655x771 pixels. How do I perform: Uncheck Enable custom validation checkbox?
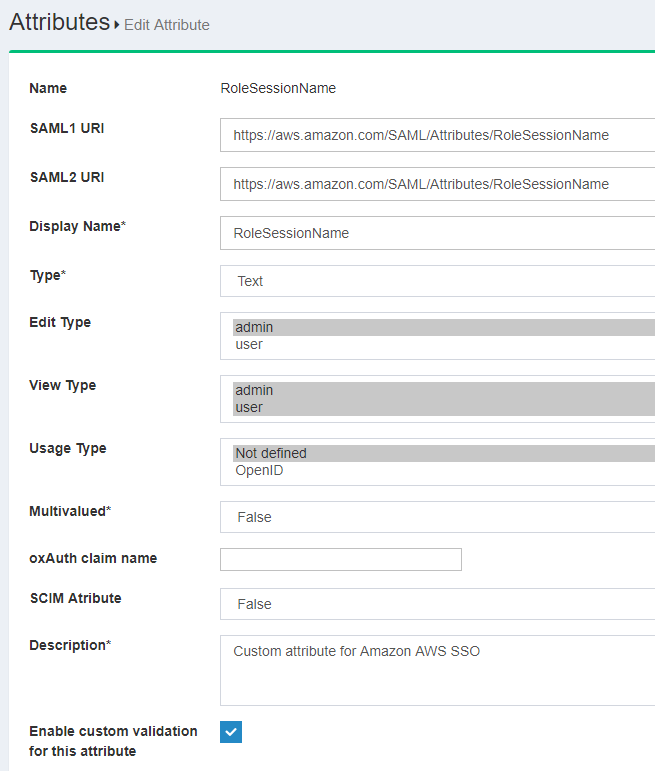[231, 732]
